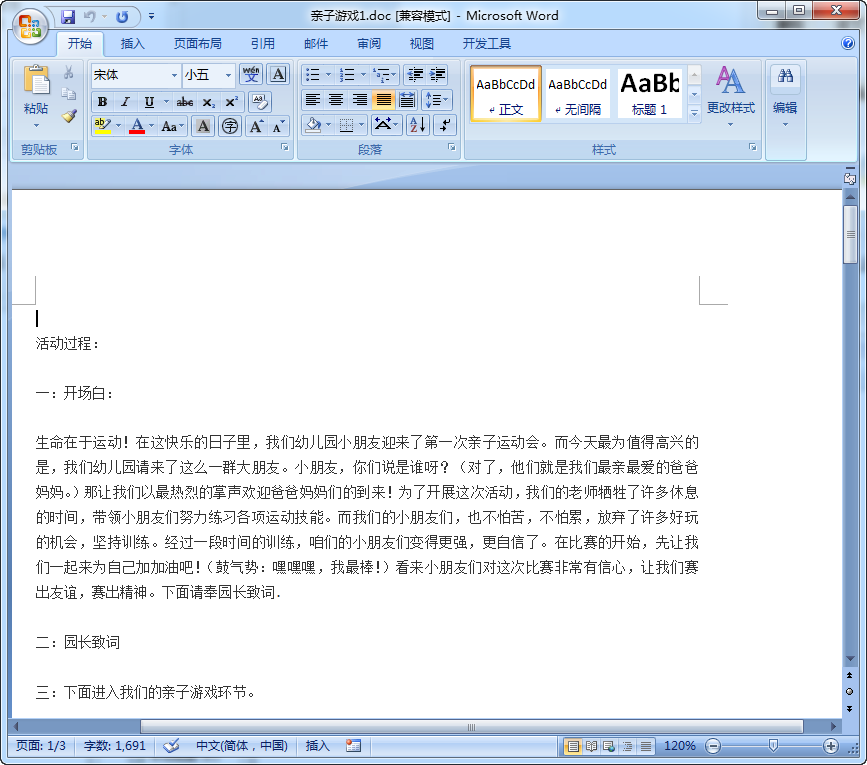Toggle bold formatting

102,102
